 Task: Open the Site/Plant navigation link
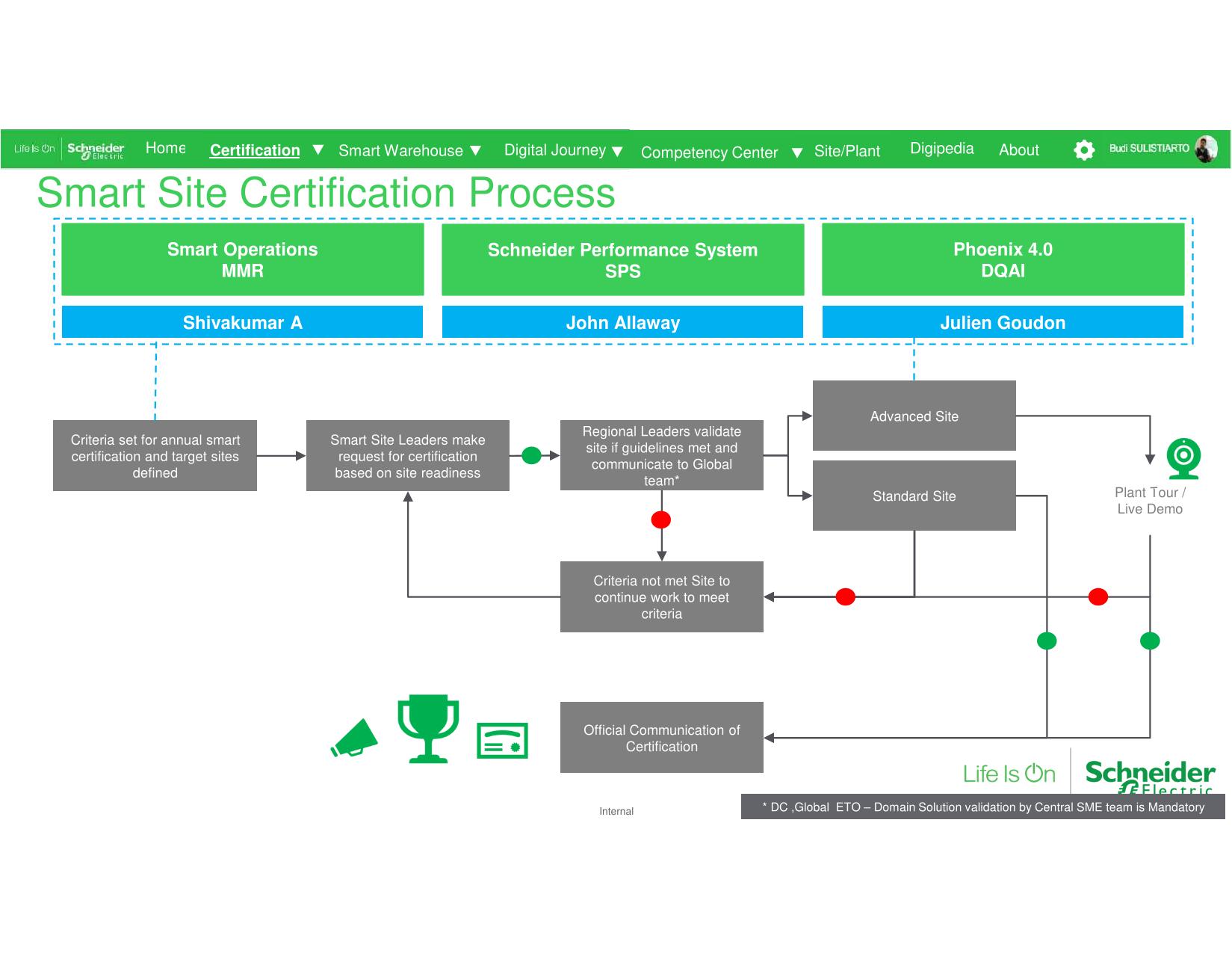[x=846, y=151]
